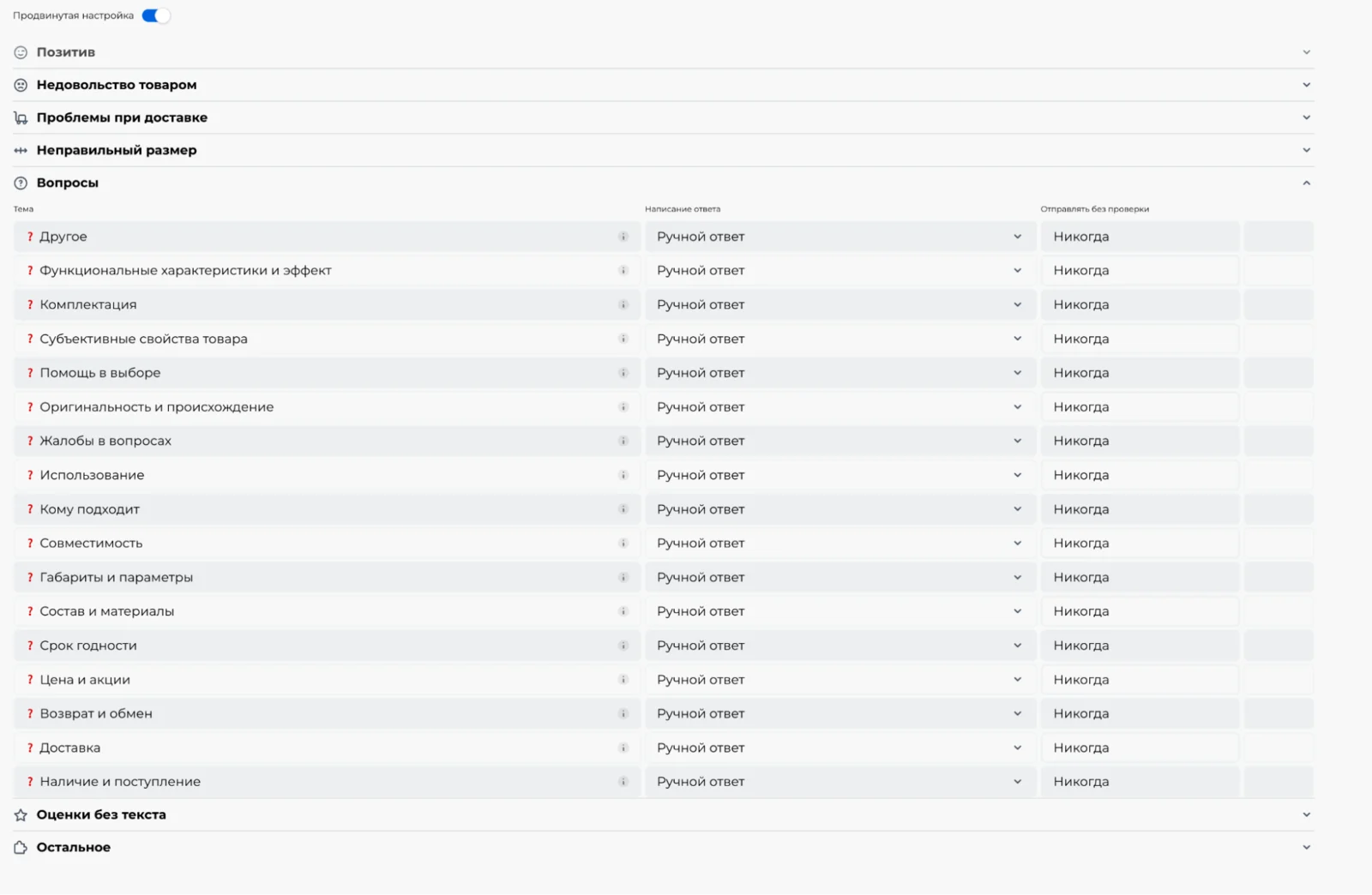The height and width of the screenshot is (895, 1372).
Task: Click the size arrows icon beside Неправильный размер
Action: 21,150
